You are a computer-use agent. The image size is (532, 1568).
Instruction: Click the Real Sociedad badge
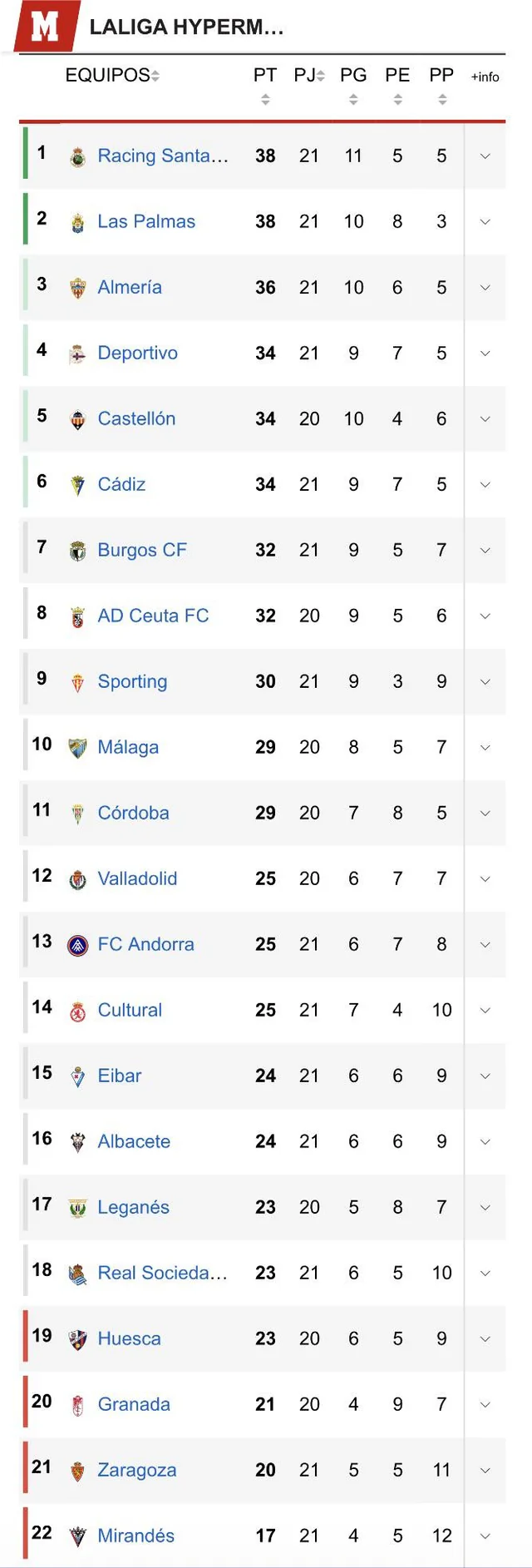pyautogui.click(x=77, y=1272)
